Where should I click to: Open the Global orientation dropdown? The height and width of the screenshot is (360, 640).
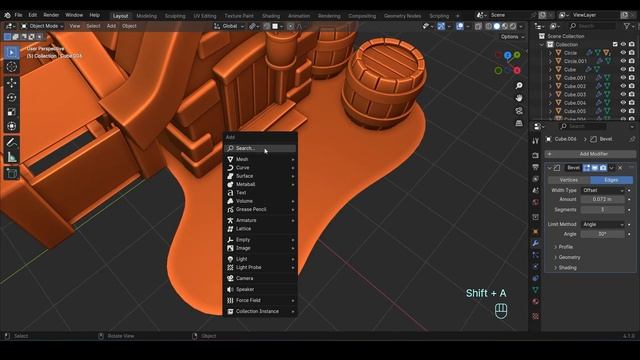tap(229, 26)
